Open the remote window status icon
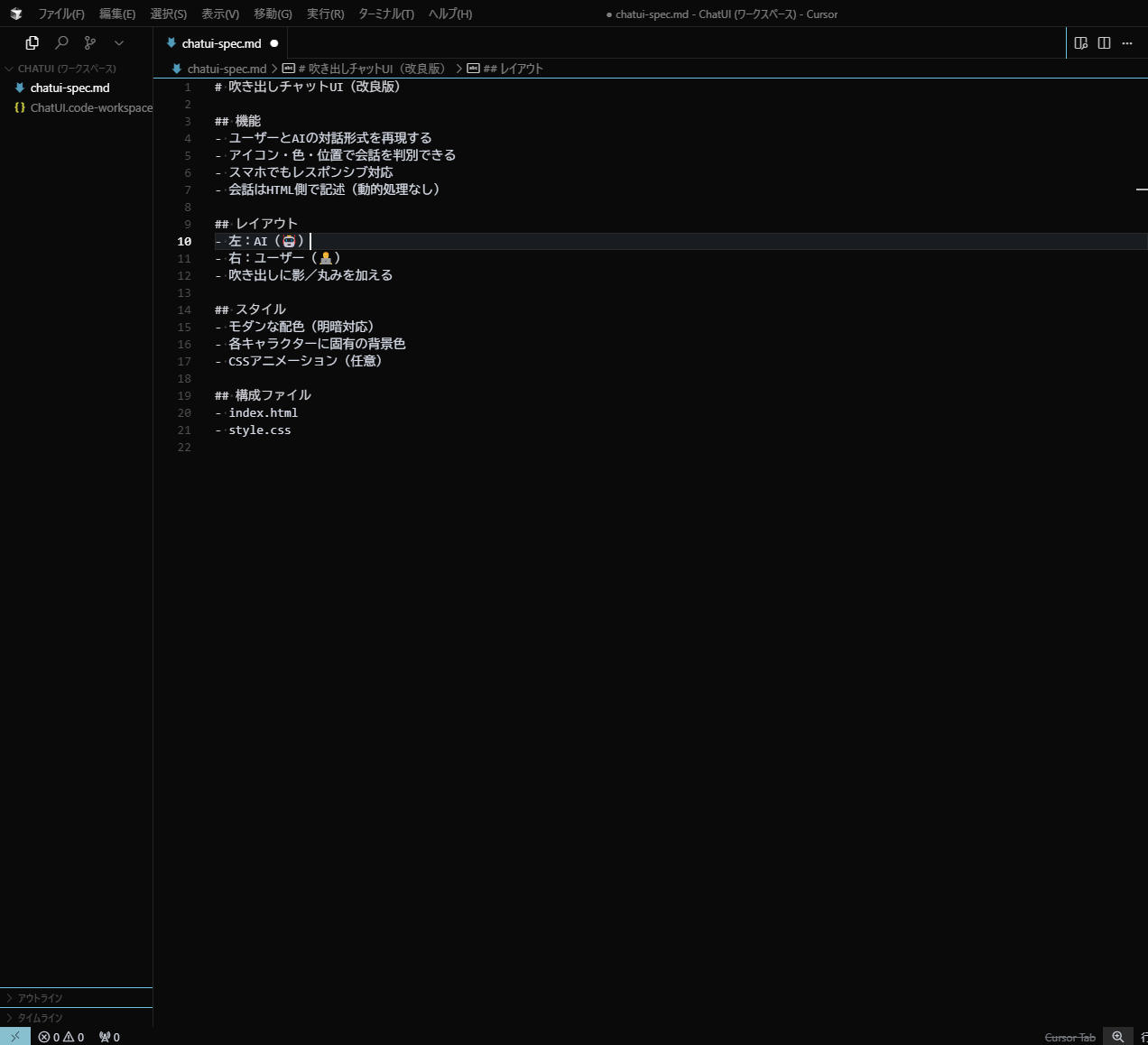The image size is (1148, 1045). 15,1037
